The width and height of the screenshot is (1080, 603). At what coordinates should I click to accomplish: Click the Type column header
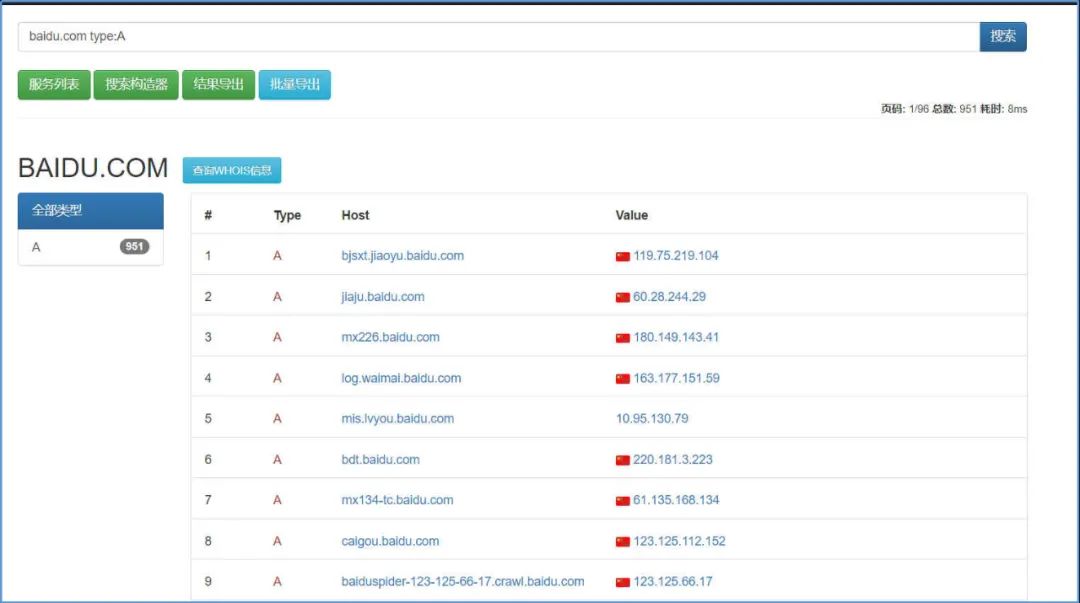click(287, 215)
